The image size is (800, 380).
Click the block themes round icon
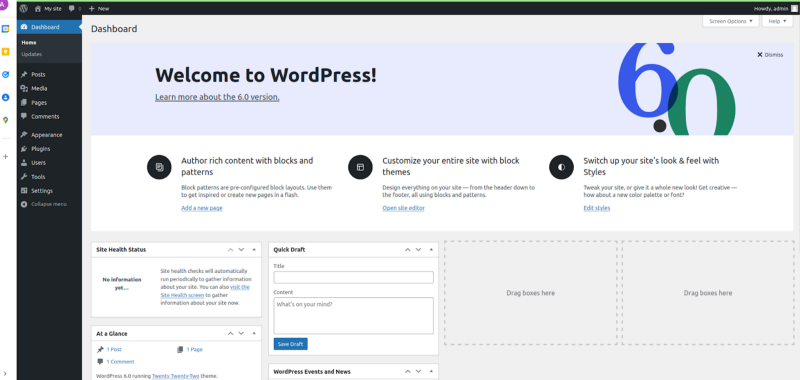tap(360, 167)
